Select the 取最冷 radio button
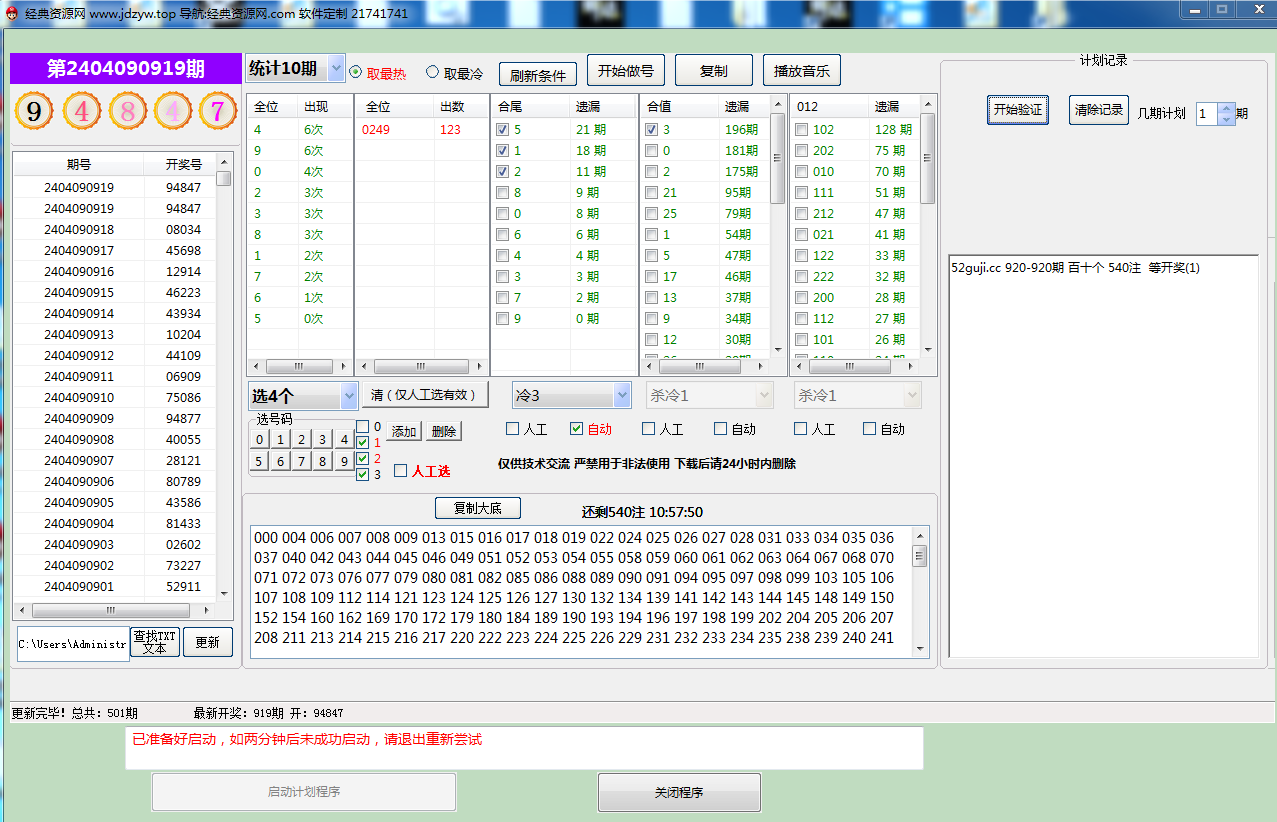Image resolution: width=1277 pixels, height=822 pixels. 432,72
